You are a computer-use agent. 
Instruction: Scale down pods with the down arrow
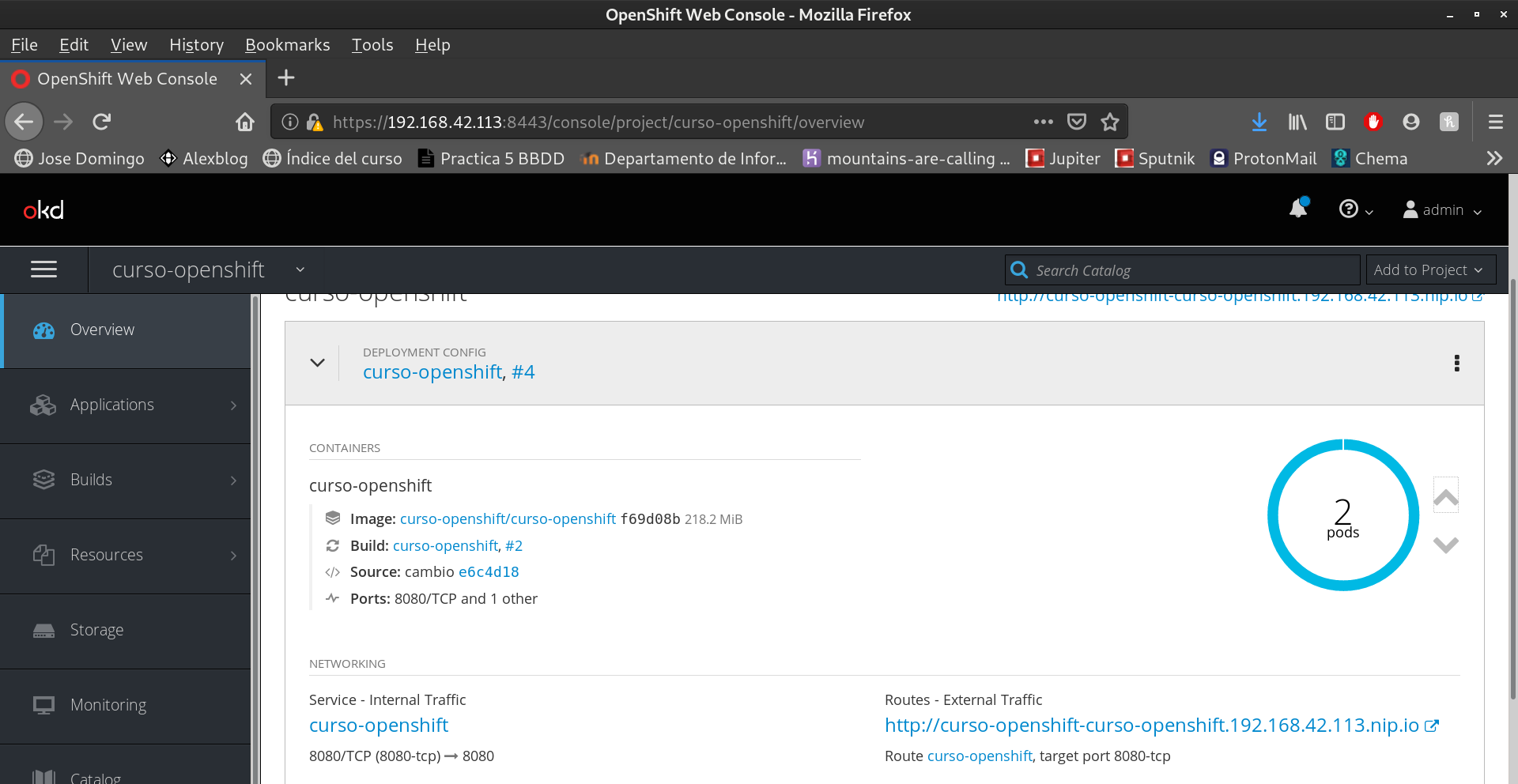pos(1445,545)
